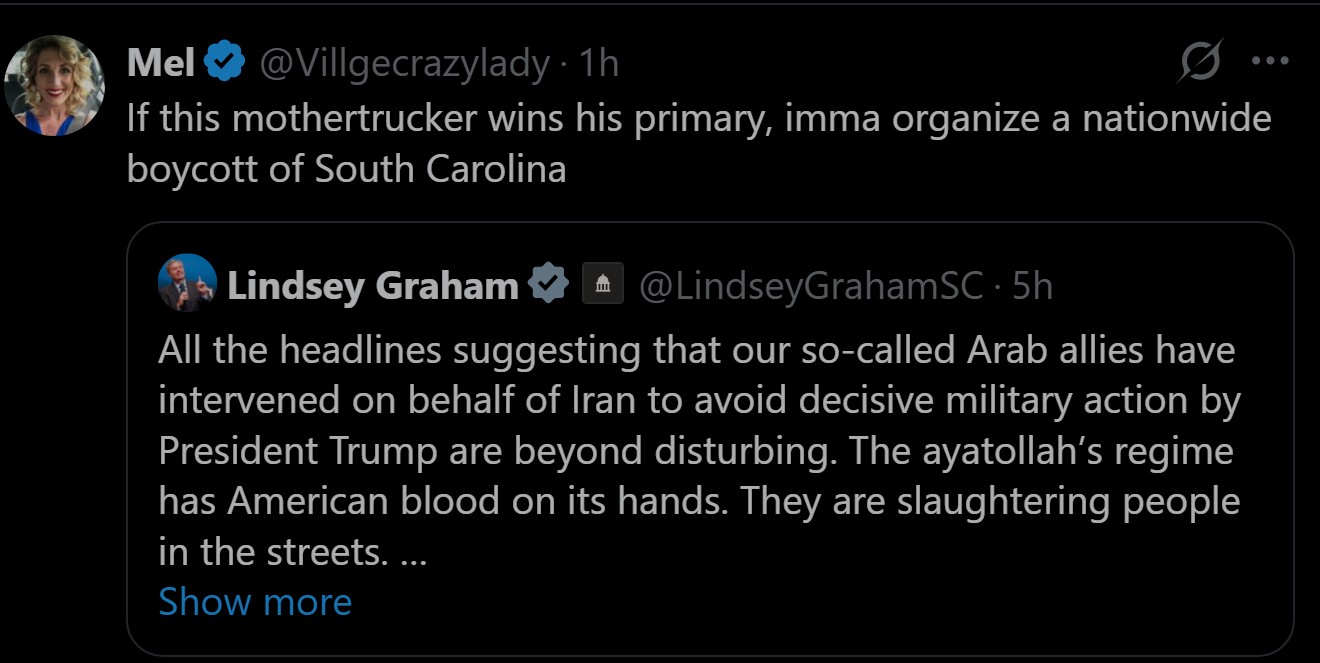Screen dimensions: 1320x663
Task: Open the @Villgecrazylady handle link
Action: click(404, 64)
